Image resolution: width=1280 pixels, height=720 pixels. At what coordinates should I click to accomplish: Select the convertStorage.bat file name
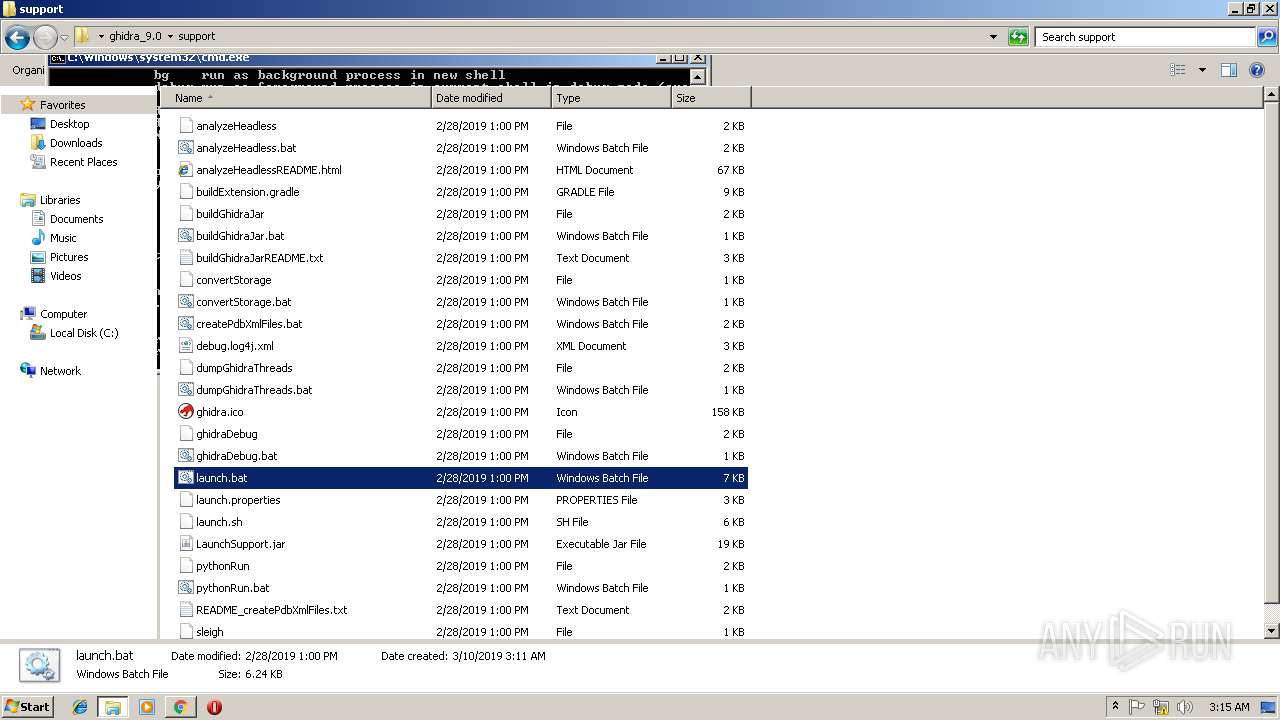pyautogui.click(x=244, y=302)
